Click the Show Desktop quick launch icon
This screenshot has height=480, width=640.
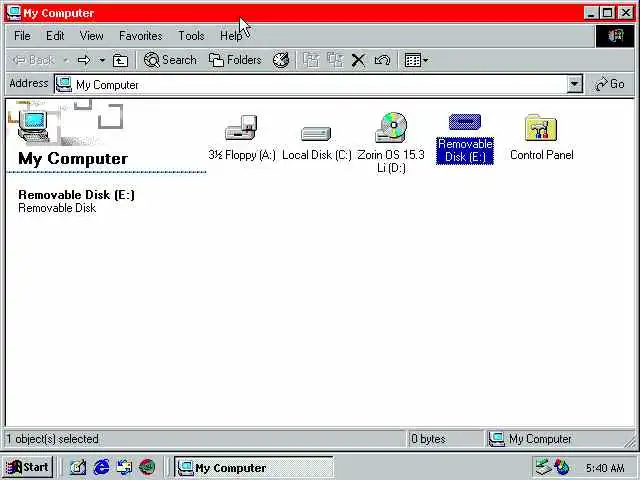(x=78, y=467)
